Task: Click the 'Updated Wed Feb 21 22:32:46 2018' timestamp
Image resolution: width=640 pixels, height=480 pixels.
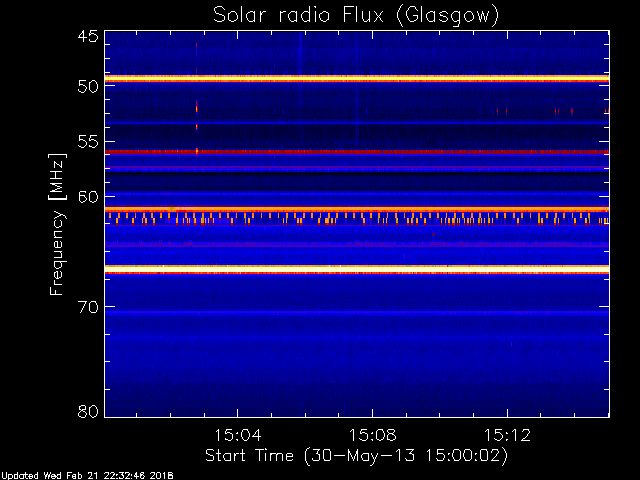Action: coord(87,476)
